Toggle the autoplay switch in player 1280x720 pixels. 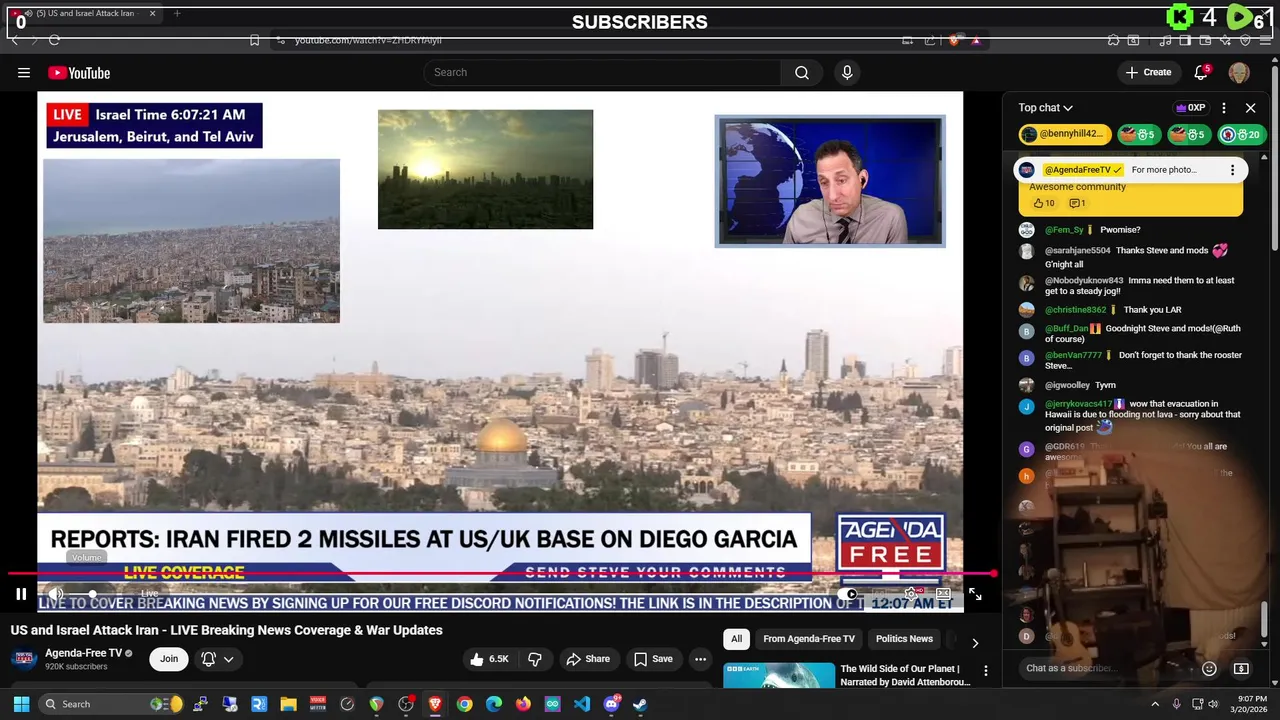point(850,594)
